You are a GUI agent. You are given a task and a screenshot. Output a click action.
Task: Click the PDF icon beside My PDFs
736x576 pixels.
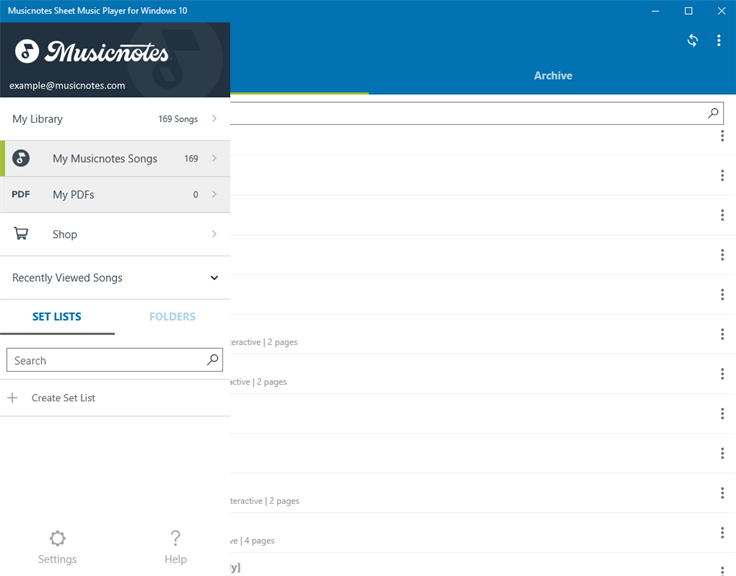coord(21,194)
